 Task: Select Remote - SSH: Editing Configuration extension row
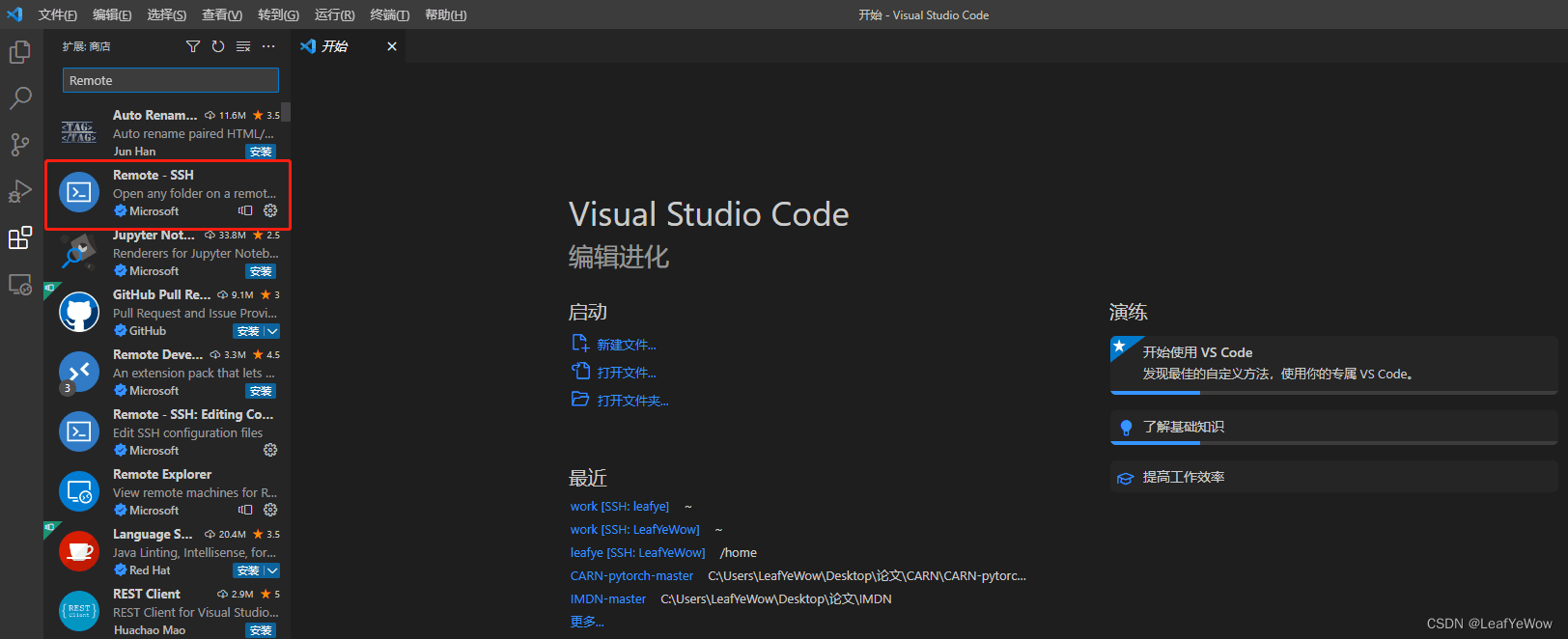[x=167, y=431]
